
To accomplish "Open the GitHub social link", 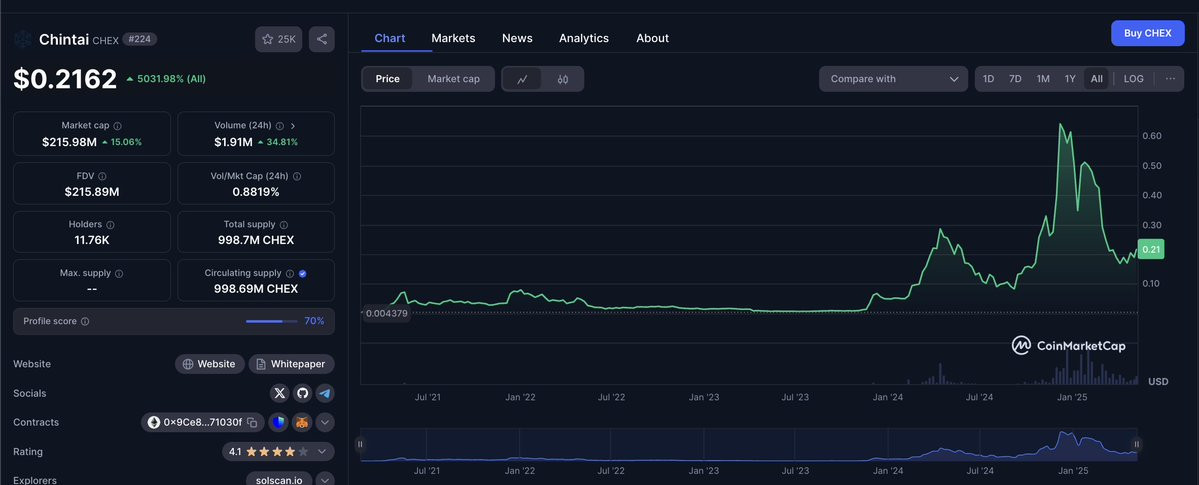I will tap(302, 393).
